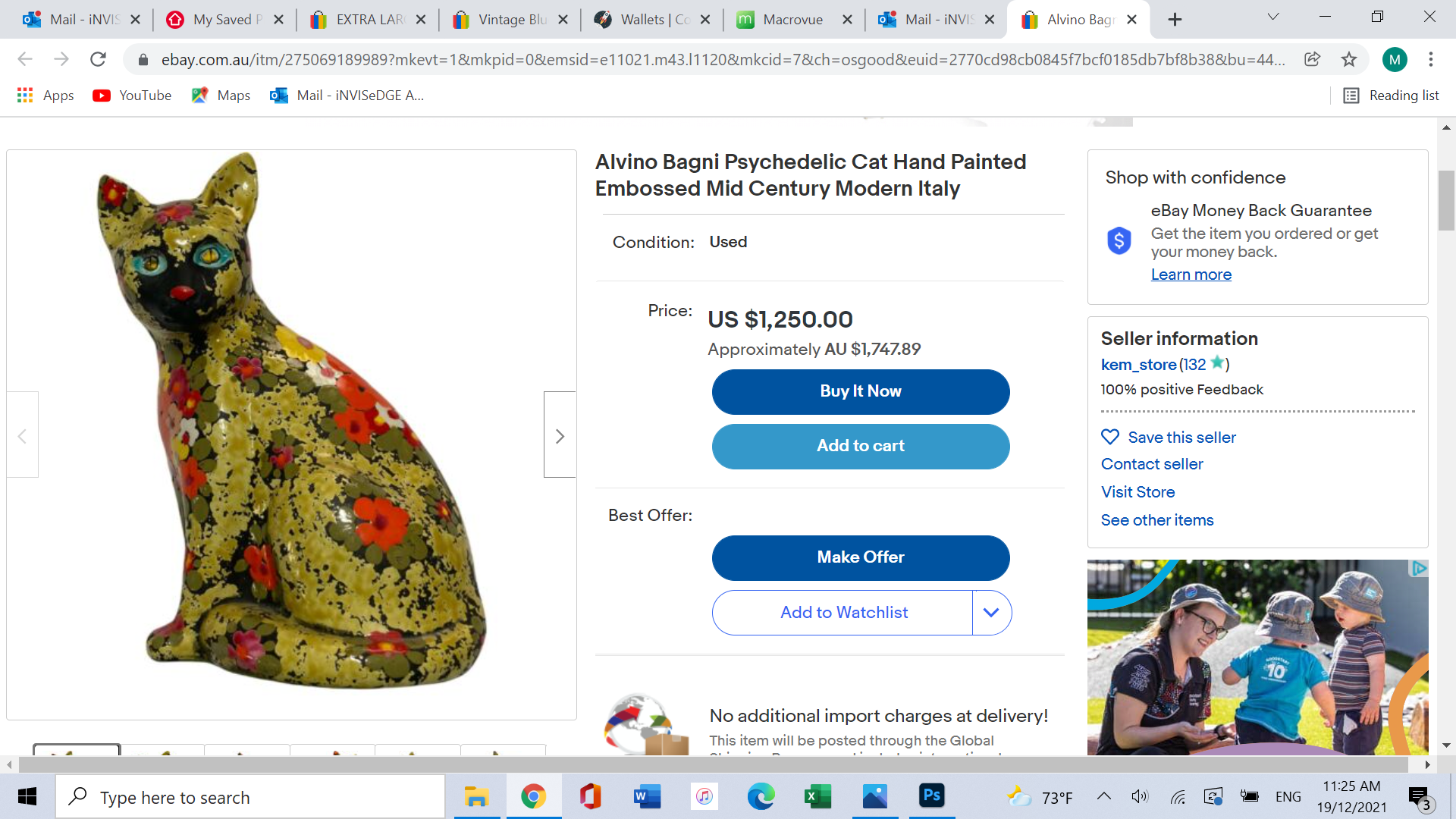The height and width of the screenshot is (819, 1456).
Task: Switch to the Macrovue tab
Action: point(792,20)
